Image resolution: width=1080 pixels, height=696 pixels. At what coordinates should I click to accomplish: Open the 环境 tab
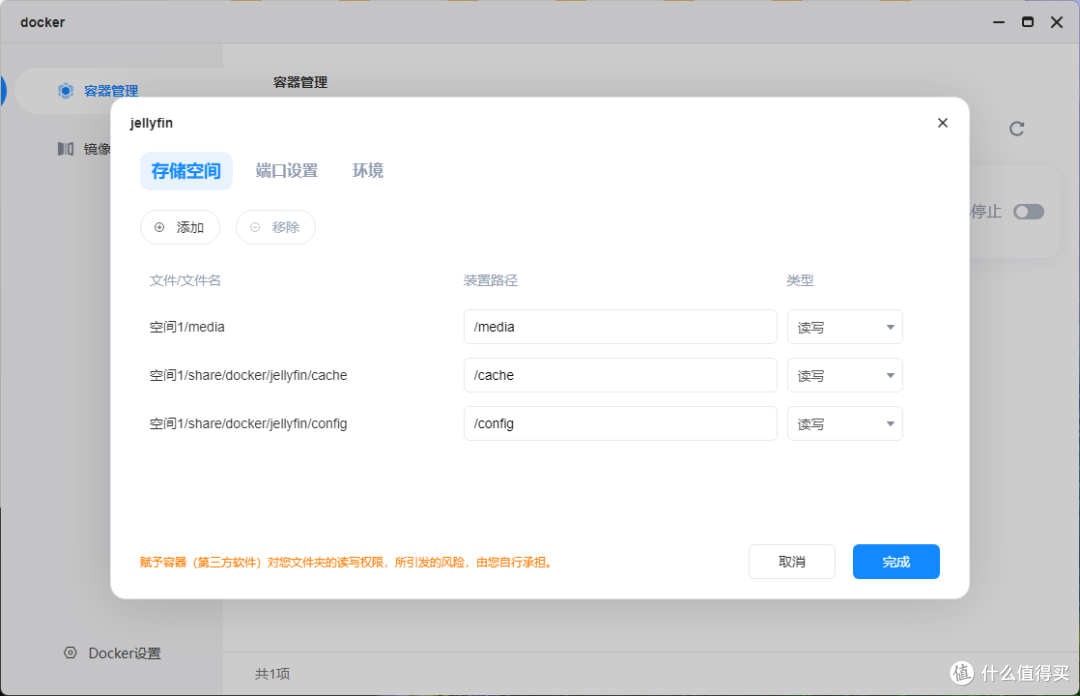pos(368,171)
